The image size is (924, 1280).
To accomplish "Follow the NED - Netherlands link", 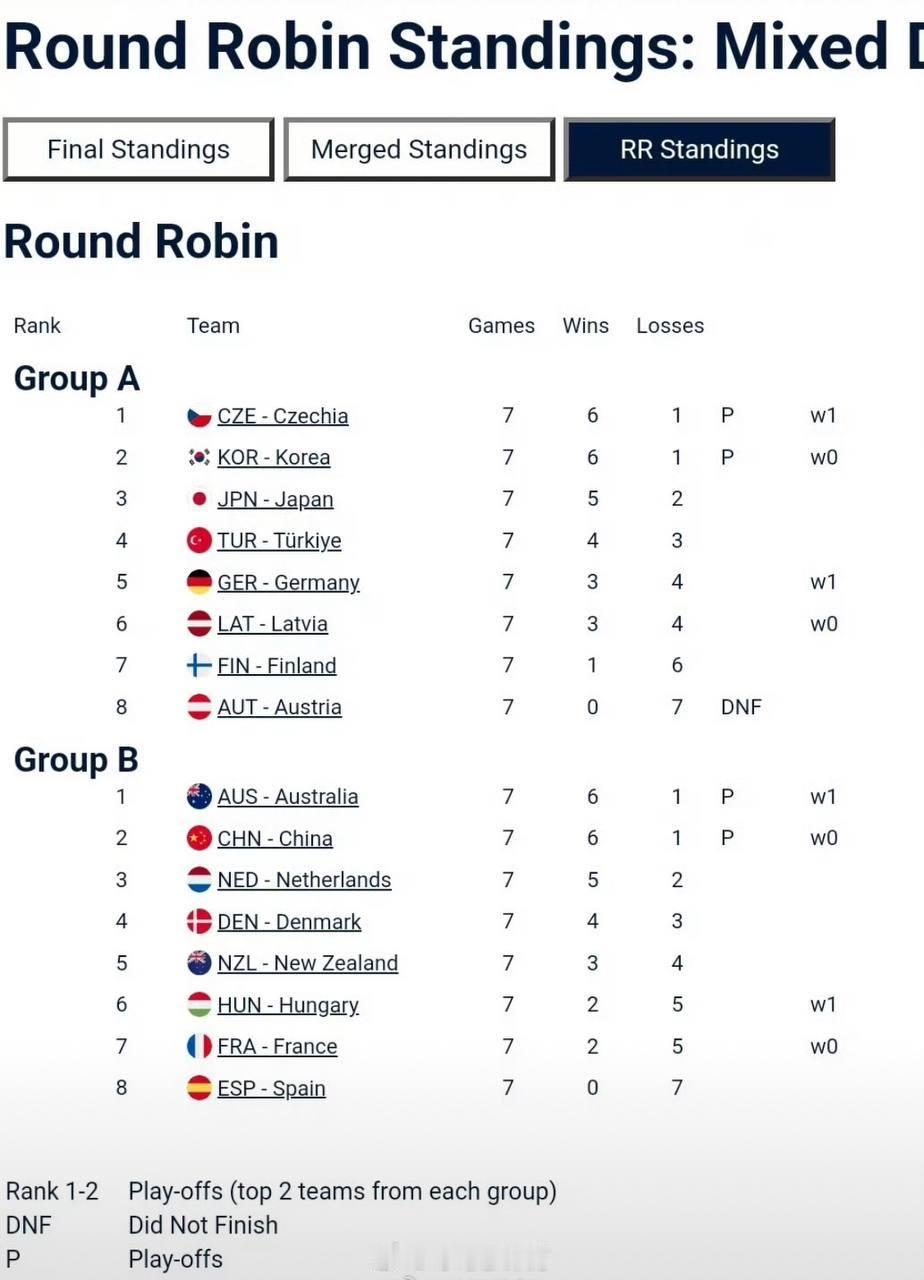I will tap(304, 880).
